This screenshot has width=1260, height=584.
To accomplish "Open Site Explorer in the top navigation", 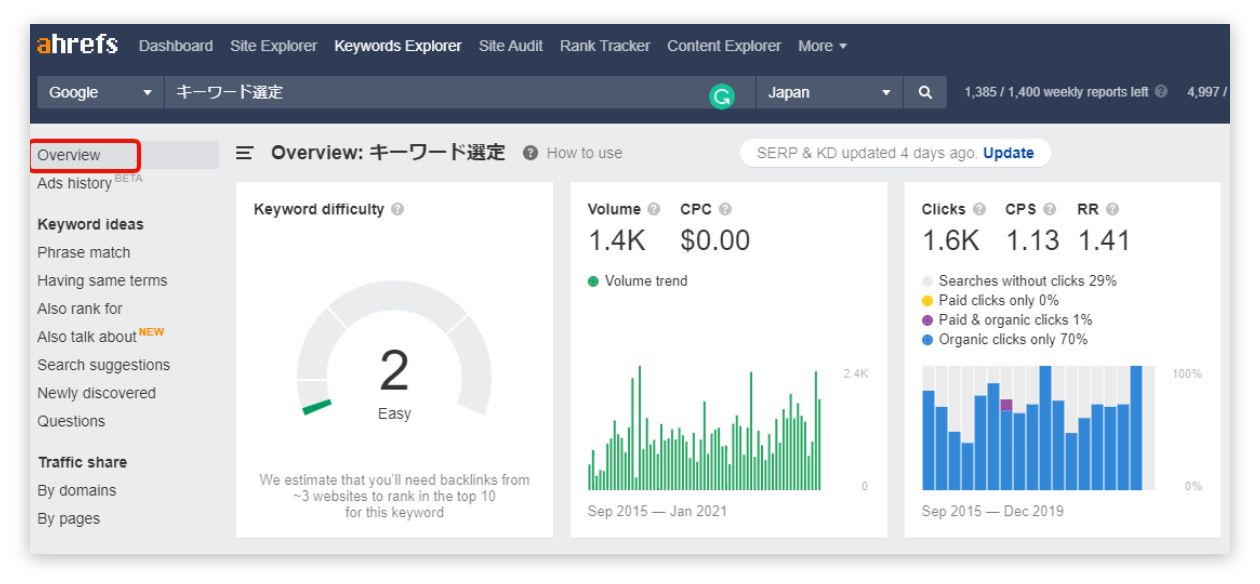I will [x=273, y=46].
